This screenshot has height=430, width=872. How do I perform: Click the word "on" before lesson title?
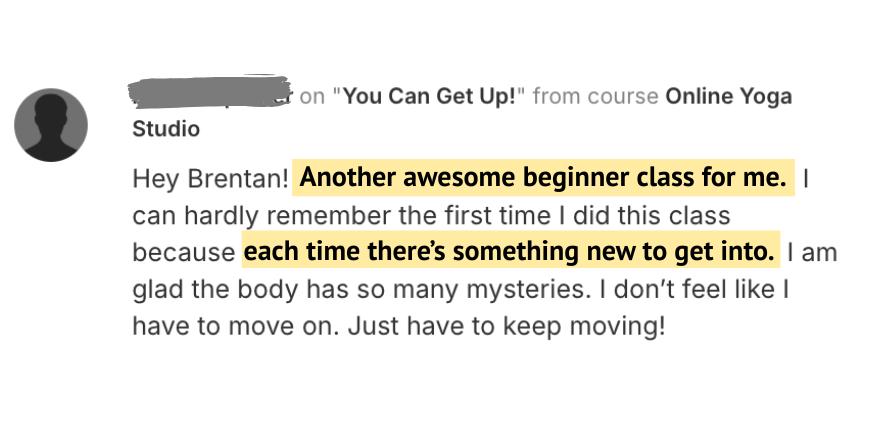click(311, 97)
